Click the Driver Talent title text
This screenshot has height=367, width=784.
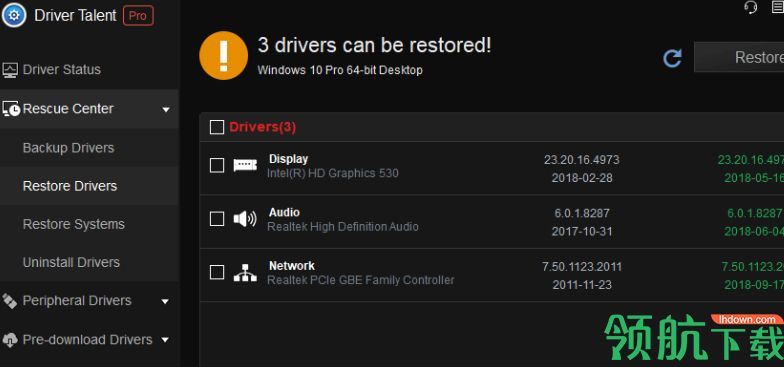click(x=76, y=16)
